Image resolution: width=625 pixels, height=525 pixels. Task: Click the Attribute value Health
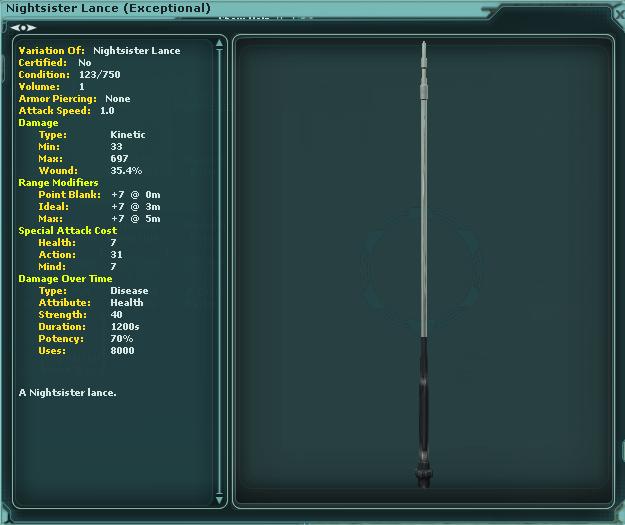[x=127, y=303]
